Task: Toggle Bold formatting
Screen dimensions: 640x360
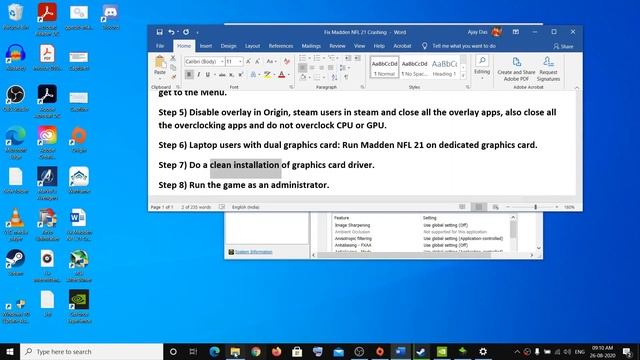Action: click(x=189, y=75)
